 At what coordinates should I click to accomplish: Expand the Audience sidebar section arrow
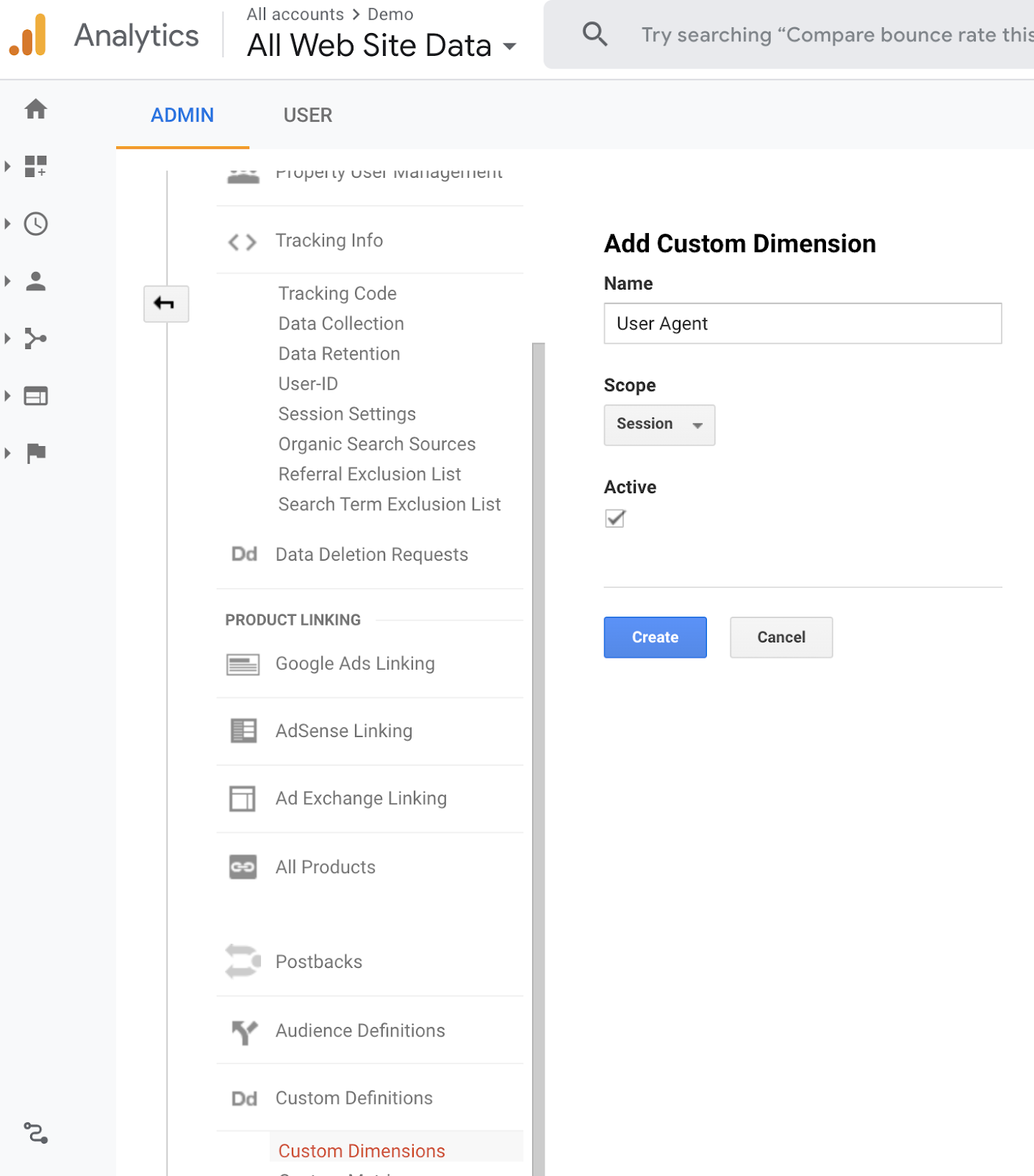tap(7, 281)
